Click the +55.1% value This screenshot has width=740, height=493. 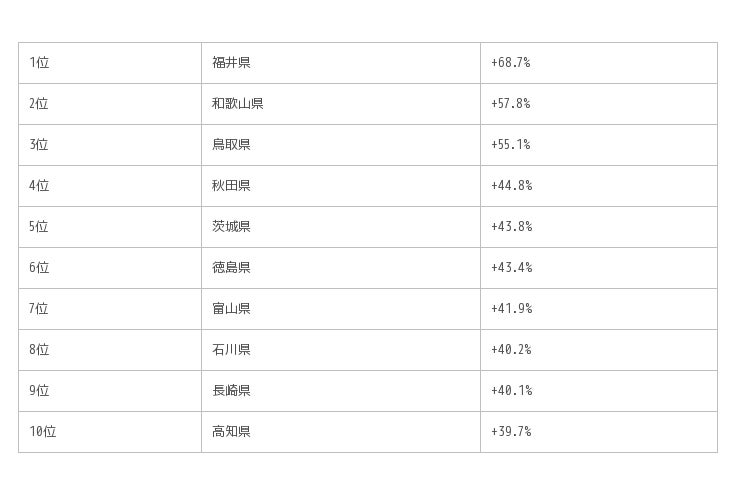click(x=510, y=145)
